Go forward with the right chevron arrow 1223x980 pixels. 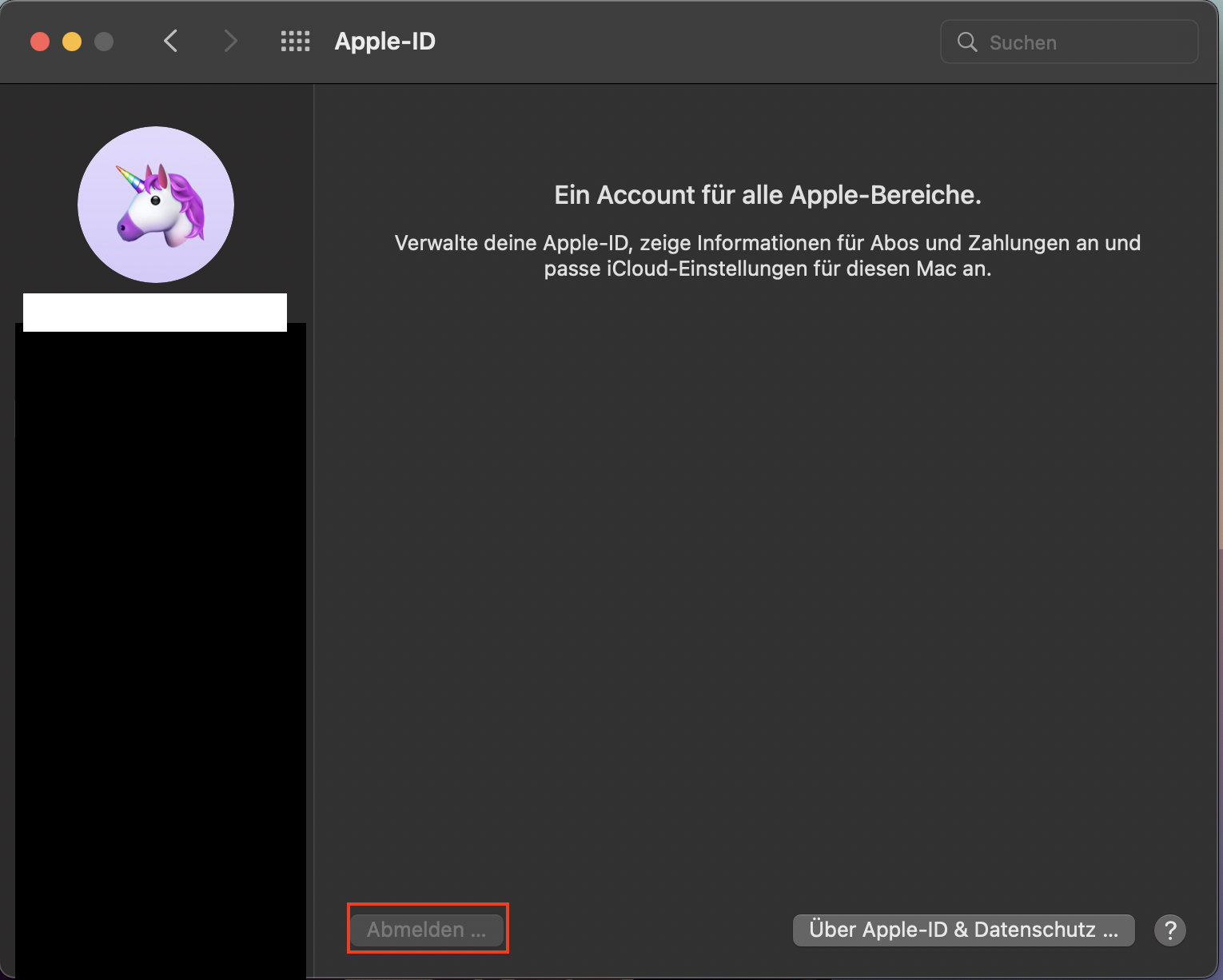tap(230, 42)
